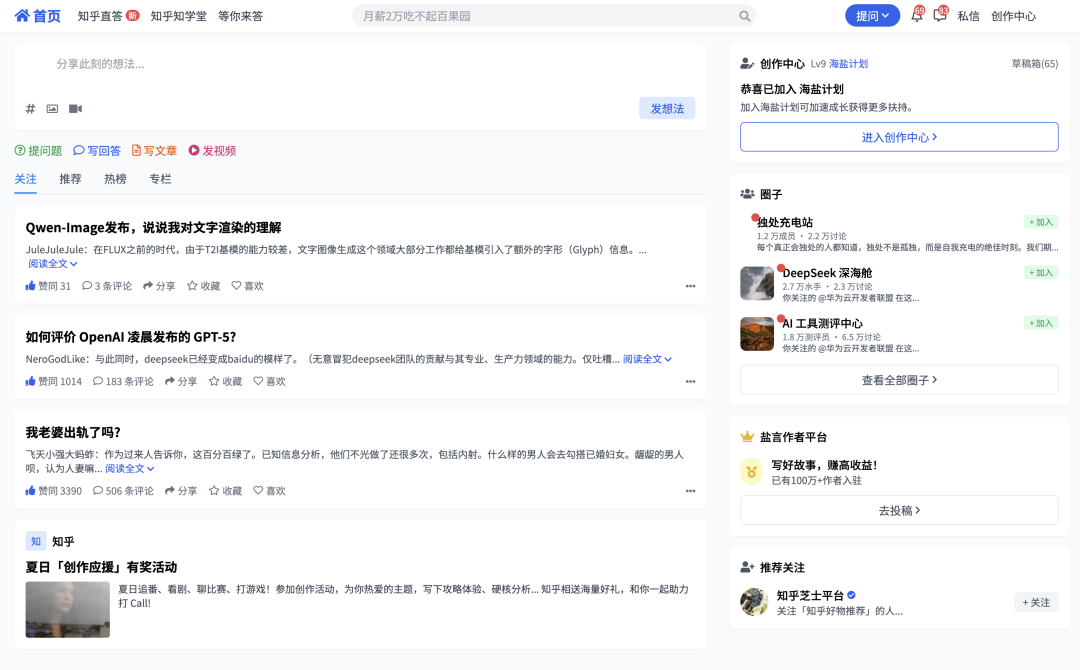
Task: Follow 知乎芝士平台 with the 关注 toggle
Action: (x=1037, y=602)
